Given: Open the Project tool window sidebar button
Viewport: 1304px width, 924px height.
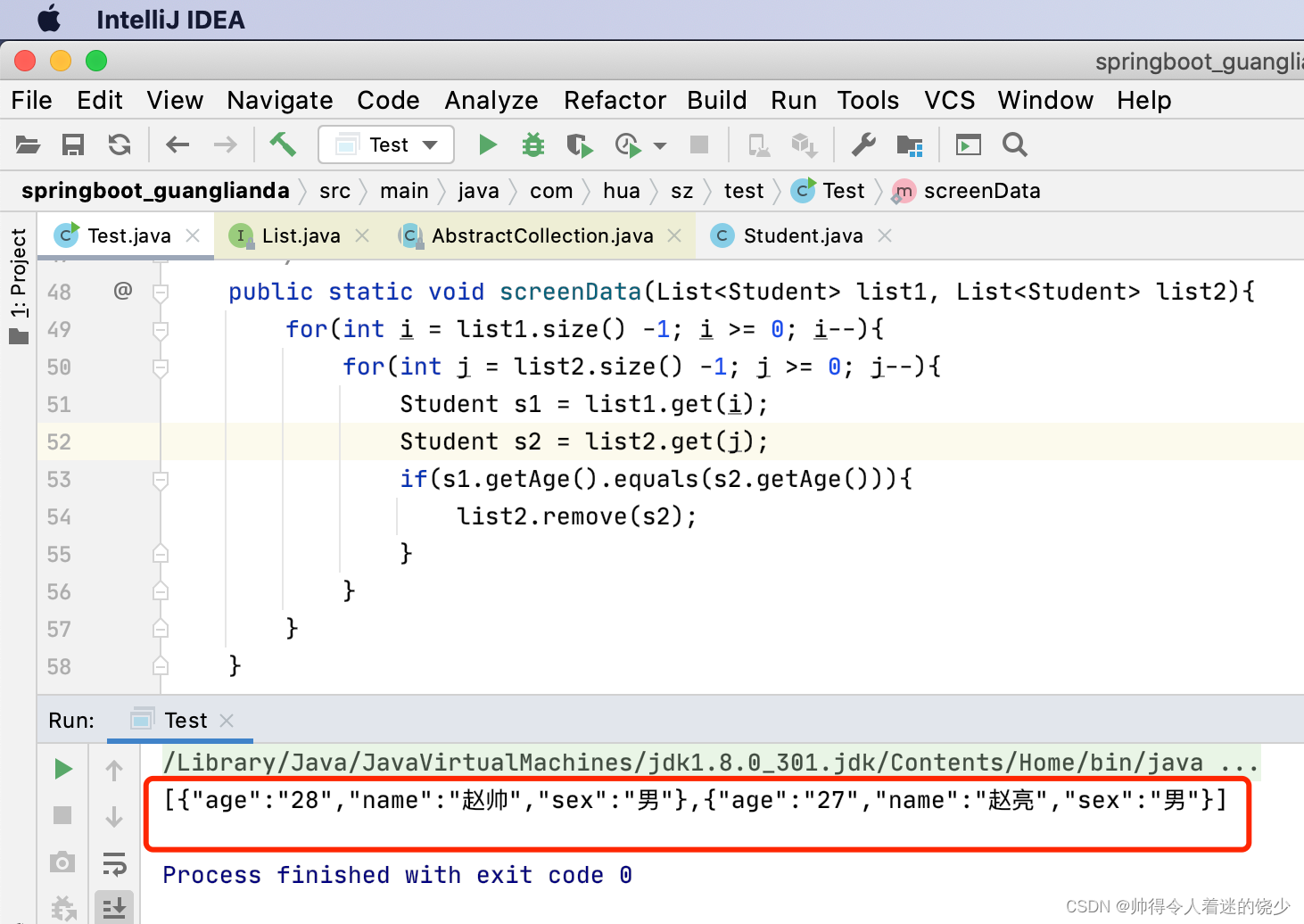Looking at the screenshot, I should click(19, 285).
